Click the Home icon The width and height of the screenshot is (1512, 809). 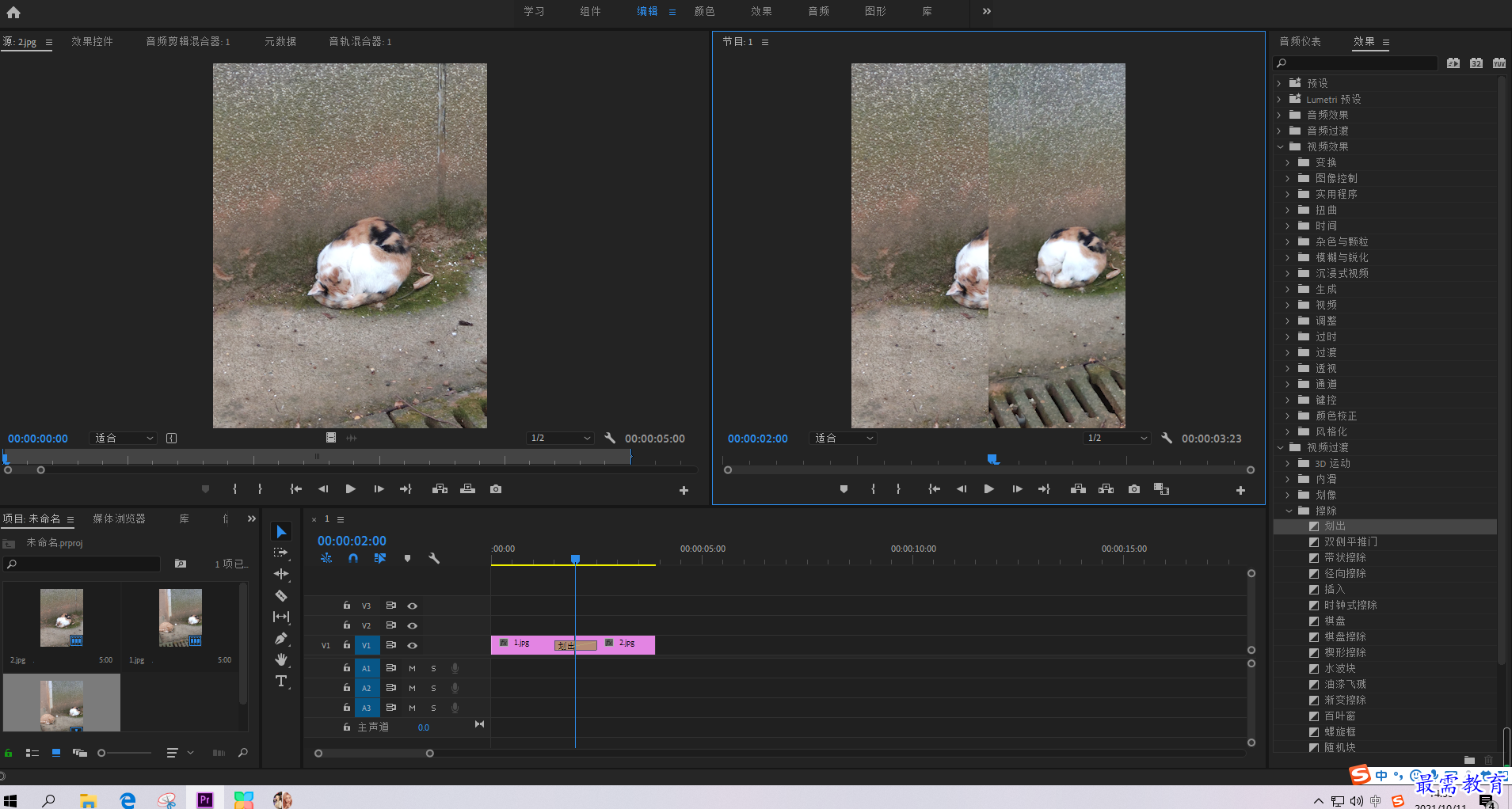pos(13,12)
